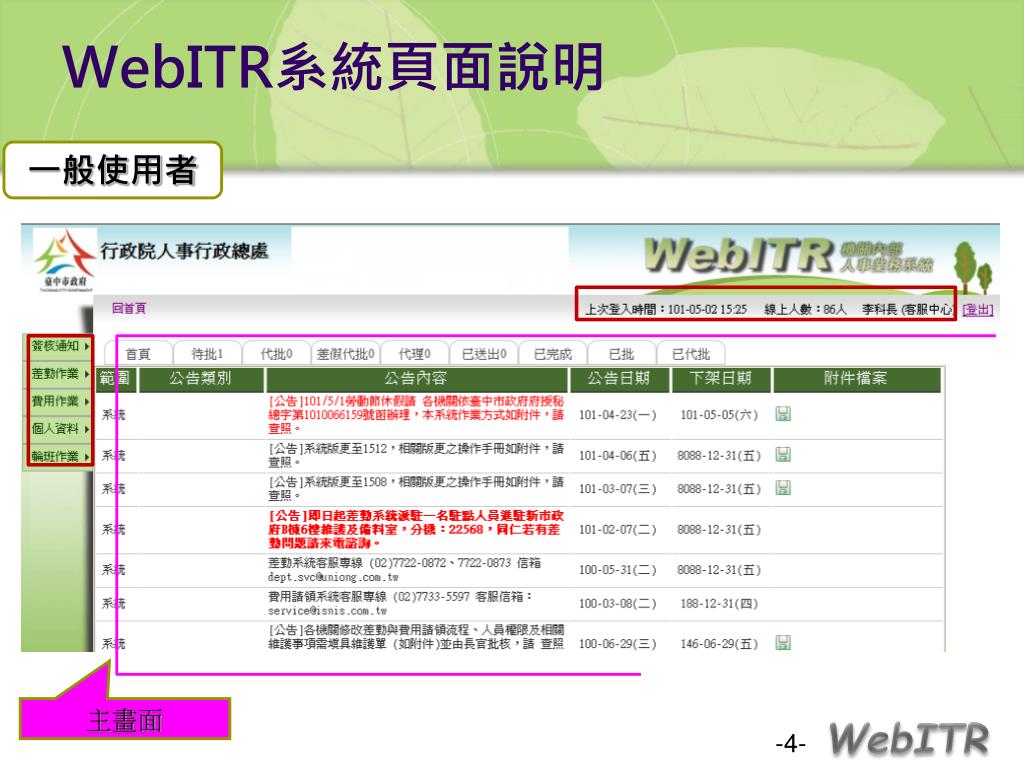Viewport: 1024px width, 768px height.
Task: Open the 待批1 tab
Action: click(207, 354)
